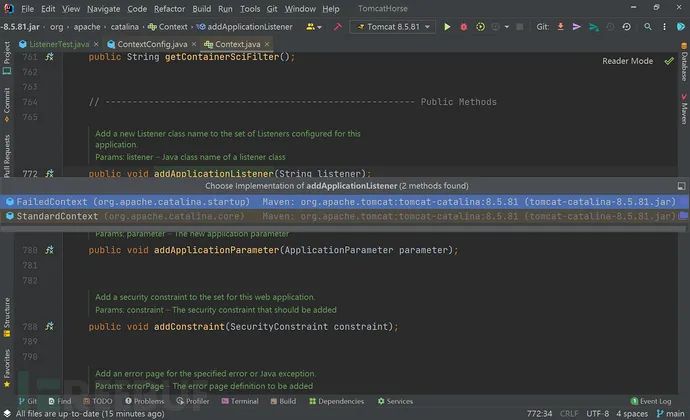Click gutter icon beside addApplicationParameter line
Screen dimensions: 690x420
(x=49, y=250)
